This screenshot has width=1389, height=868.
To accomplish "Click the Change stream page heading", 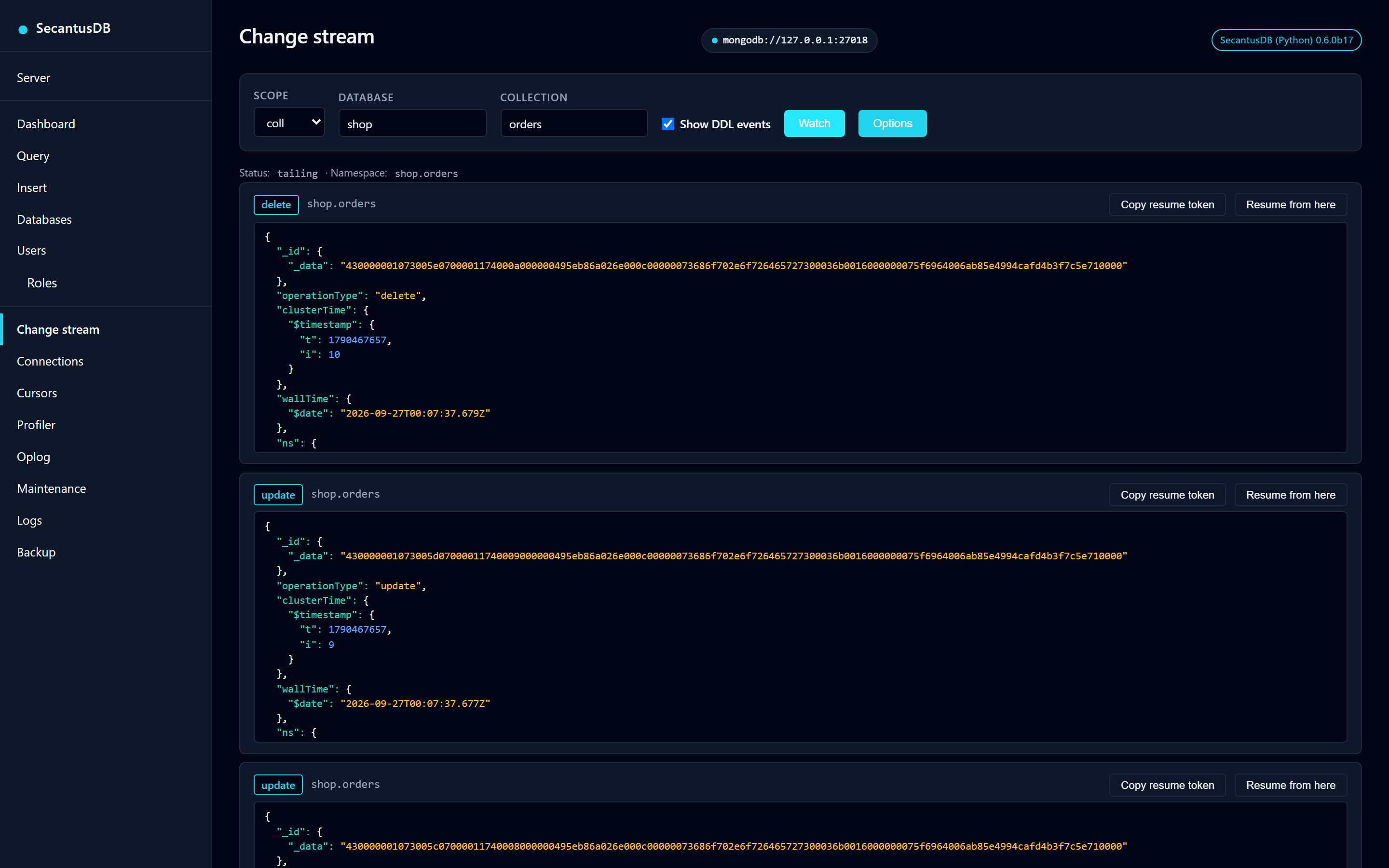I will [307, 37].
